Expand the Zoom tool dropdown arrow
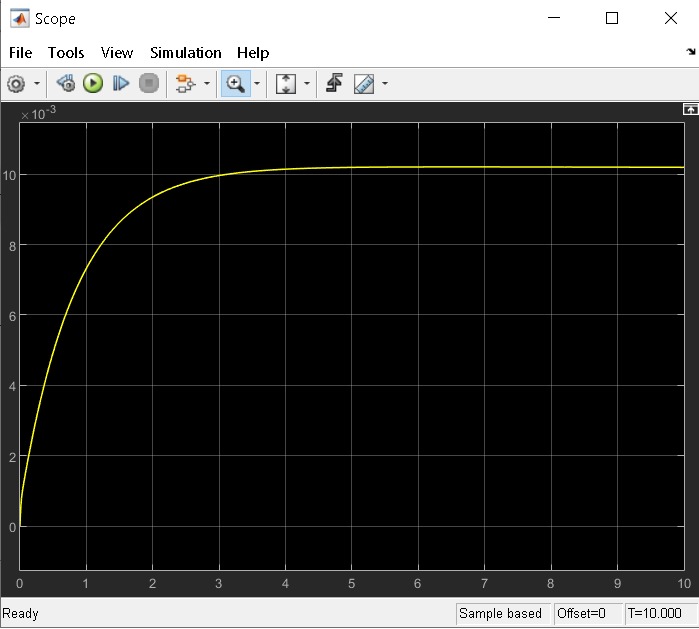699x629 pixels. tap(257, 84)
